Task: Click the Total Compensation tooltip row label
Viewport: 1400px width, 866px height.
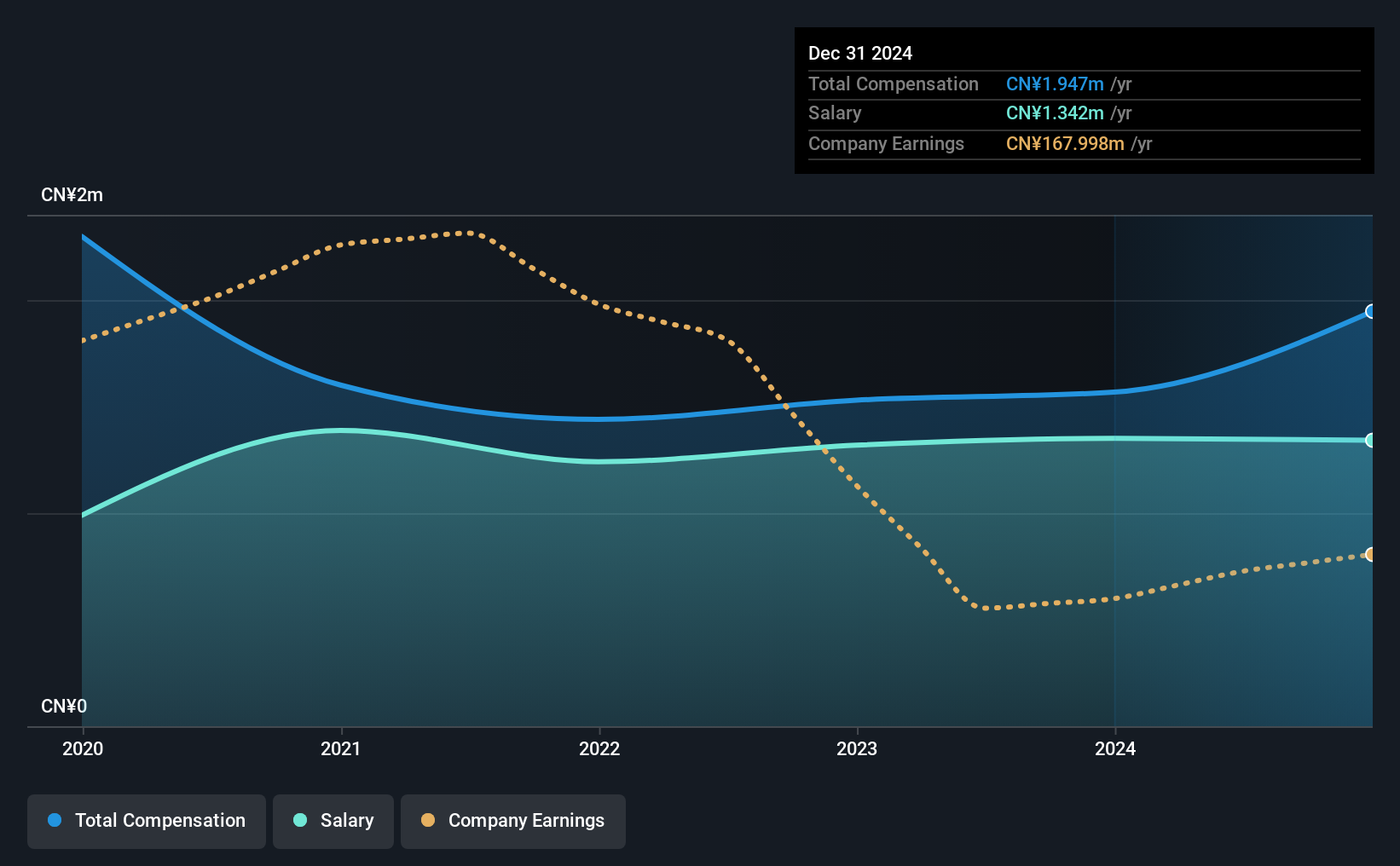Action: click(894, 84)
